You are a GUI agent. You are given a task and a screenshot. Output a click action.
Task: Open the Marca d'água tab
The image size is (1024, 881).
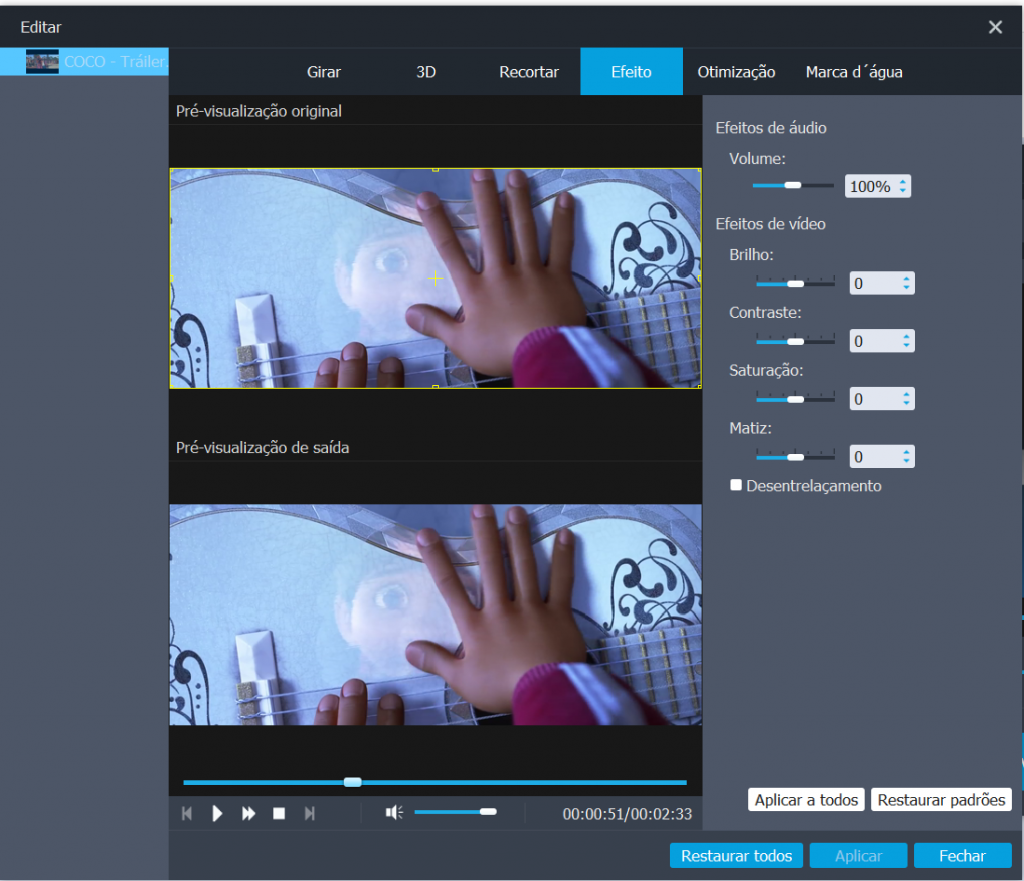coord(854,72)
